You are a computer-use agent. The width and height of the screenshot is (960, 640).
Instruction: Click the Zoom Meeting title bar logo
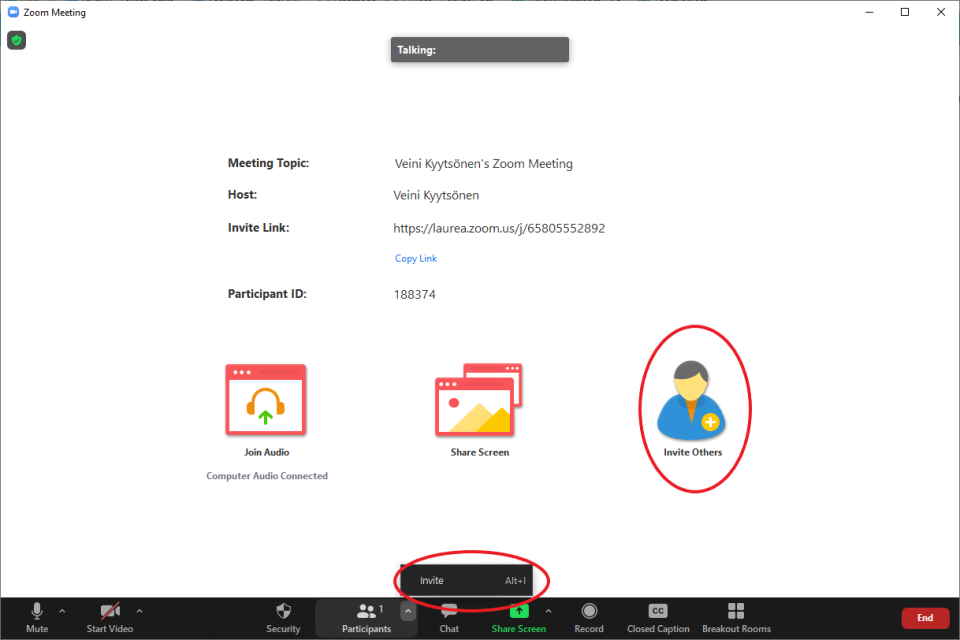point(13,12)
